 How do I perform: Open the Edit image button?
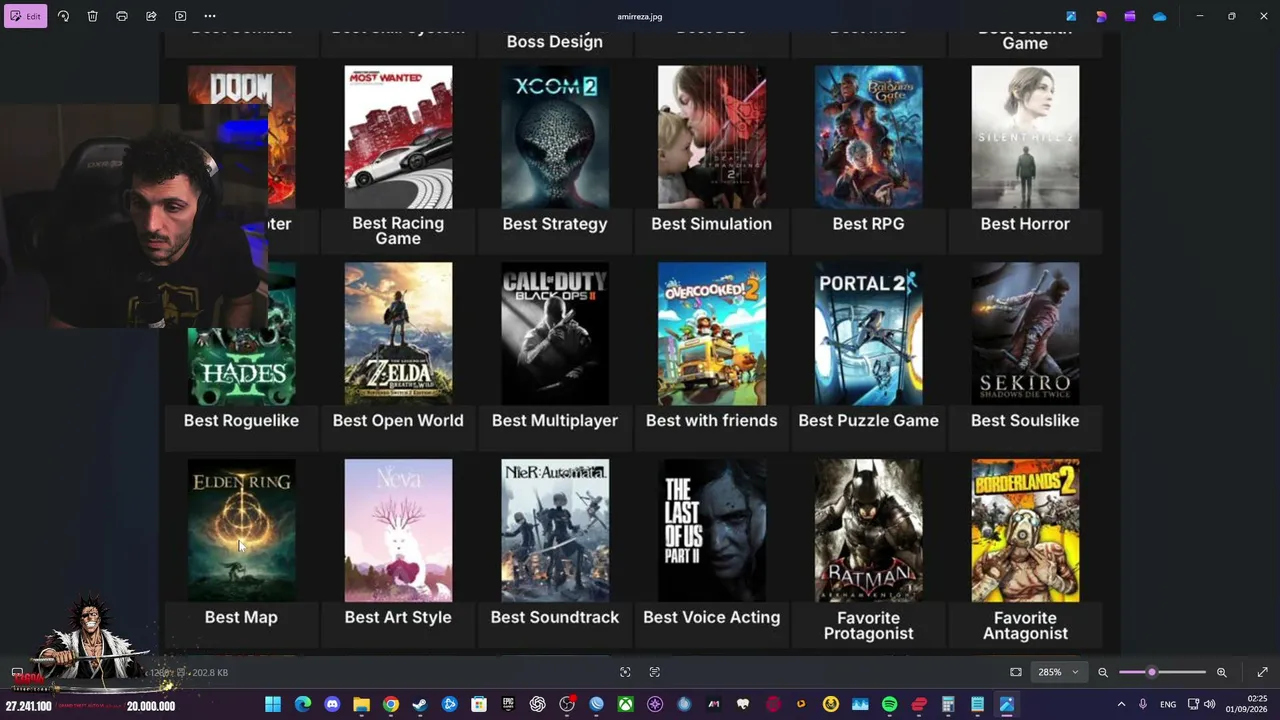25,16
